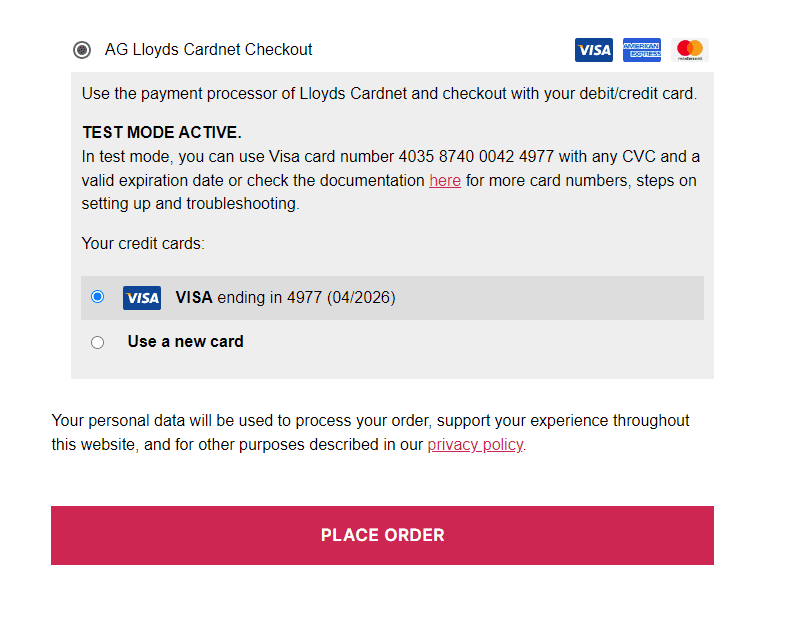Click the AG Lloyds Cardnet Checkout label
Viewport: 793px width, 618px height.
[x=208, y=50]
